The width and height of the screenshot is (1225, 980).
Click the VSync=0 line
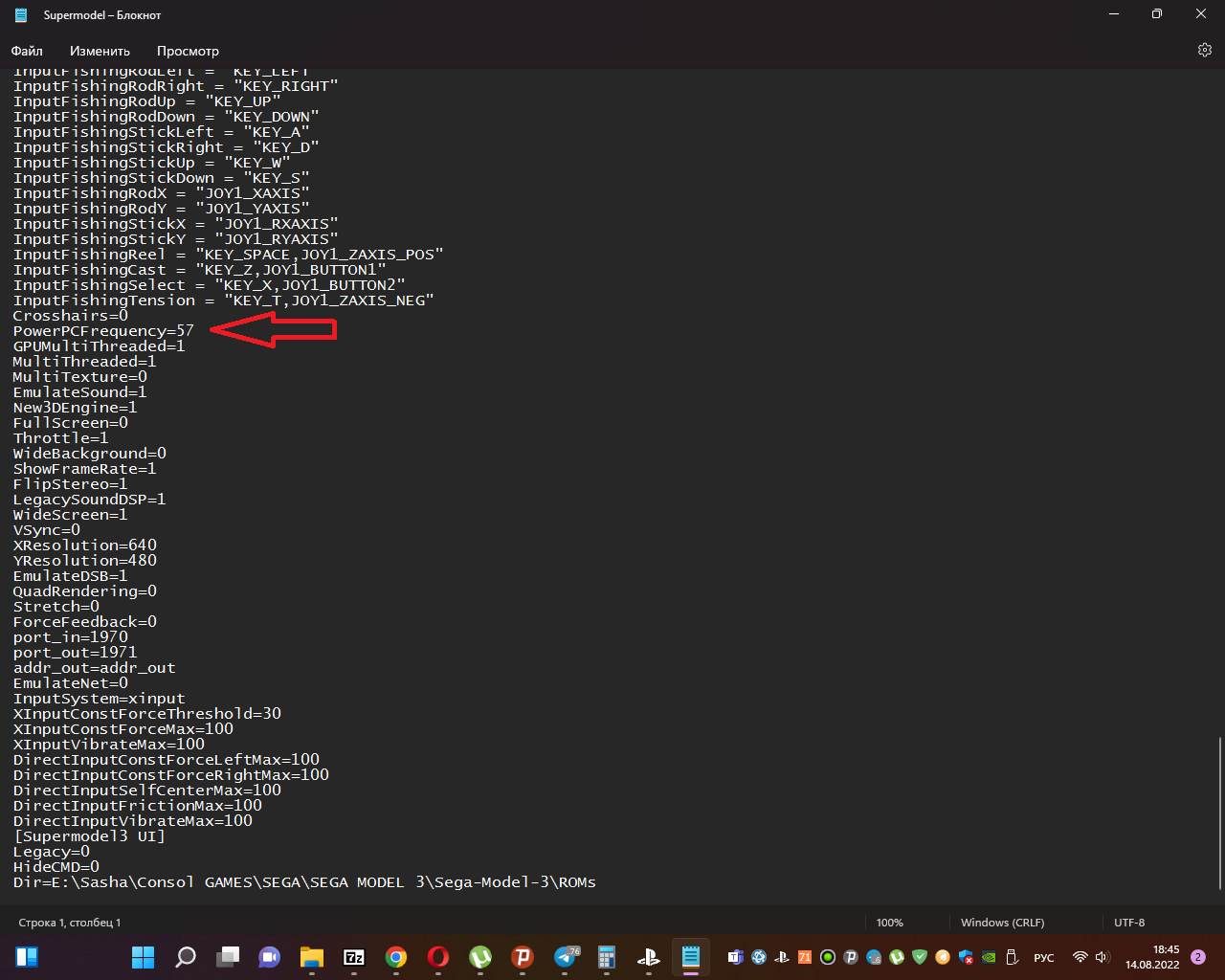point(46,530)
